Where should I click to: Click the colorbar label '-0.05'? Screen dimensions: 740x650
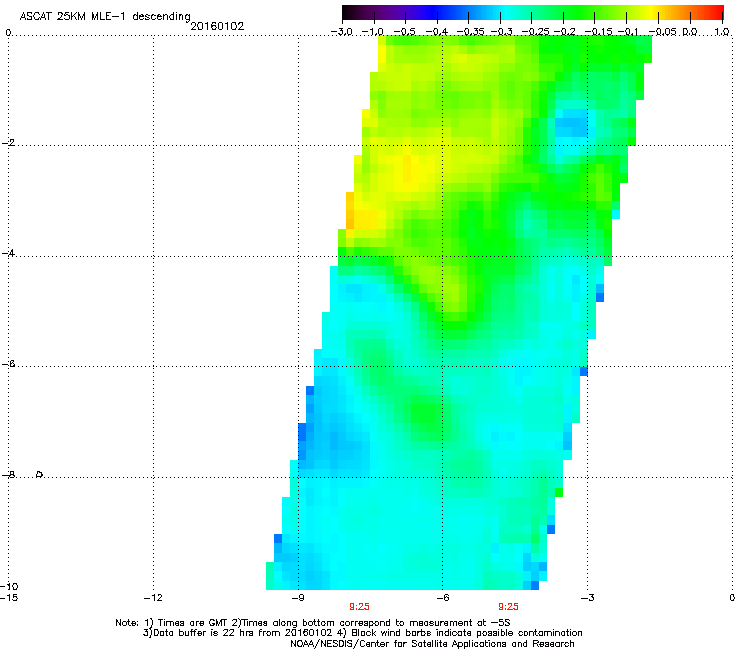[663, 32]
